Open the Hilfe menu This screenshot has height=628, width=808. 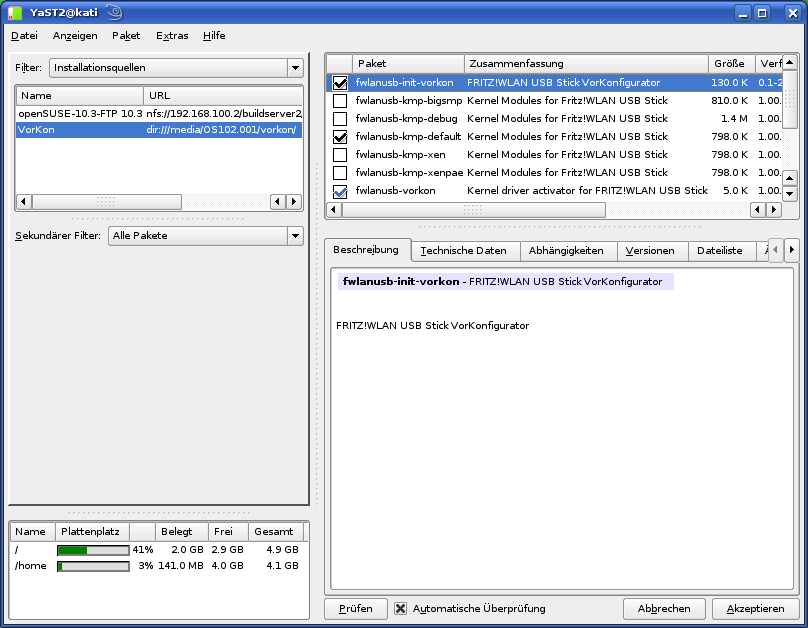point(214,36)
